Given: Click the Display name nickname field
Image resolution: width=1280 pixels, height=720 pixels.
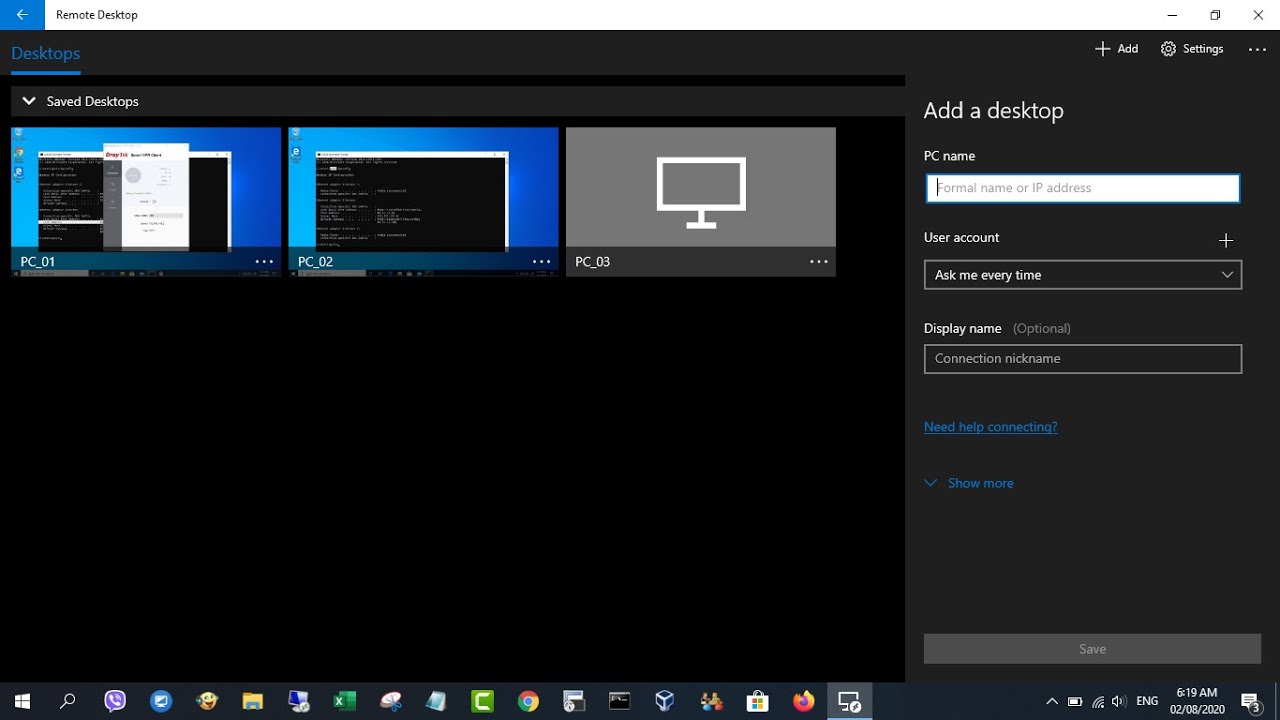Looking at the screenshot, I should 1083,359.
